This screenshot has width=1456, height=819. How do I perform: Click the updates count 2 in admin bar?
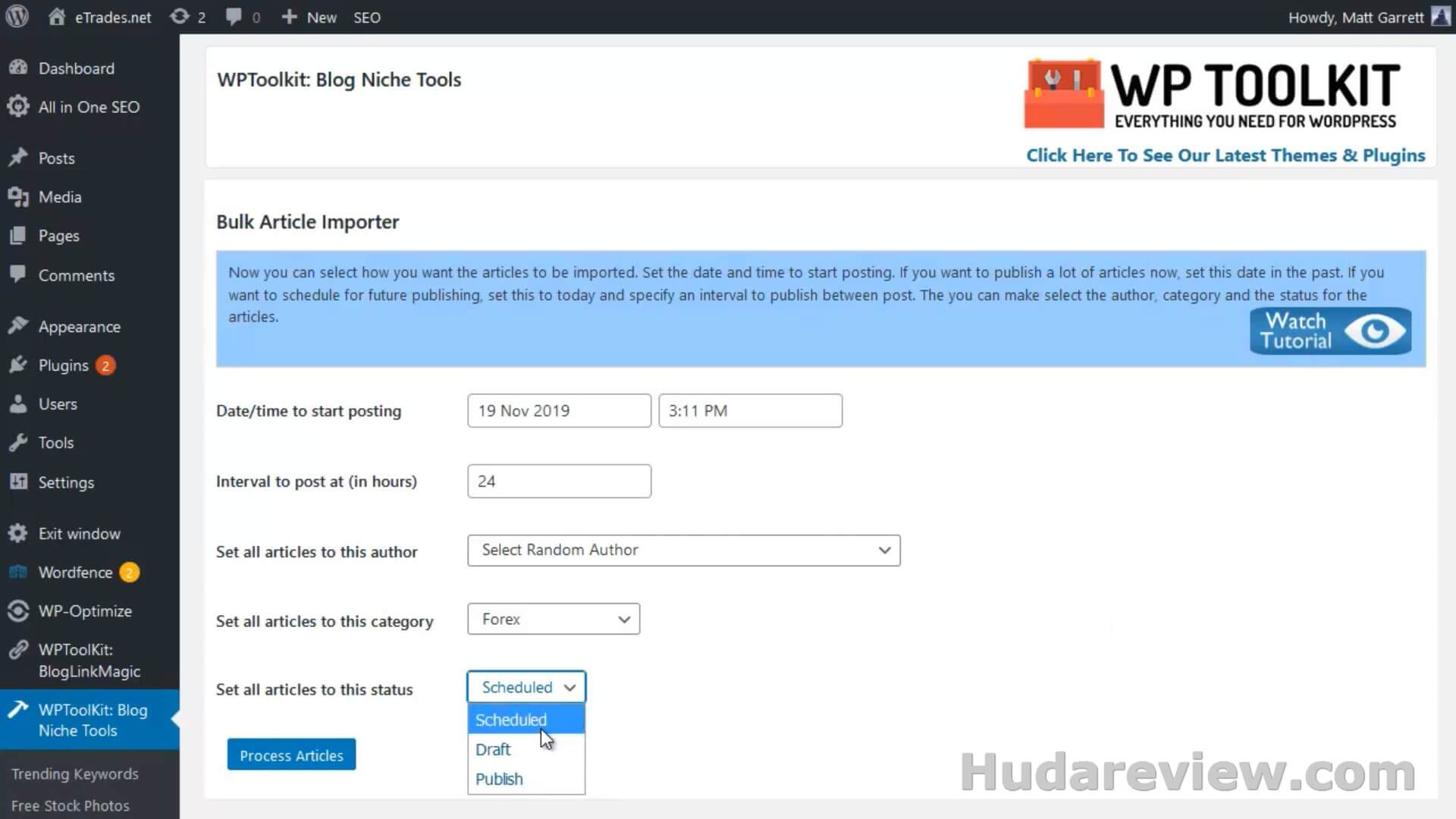point(202,17)
